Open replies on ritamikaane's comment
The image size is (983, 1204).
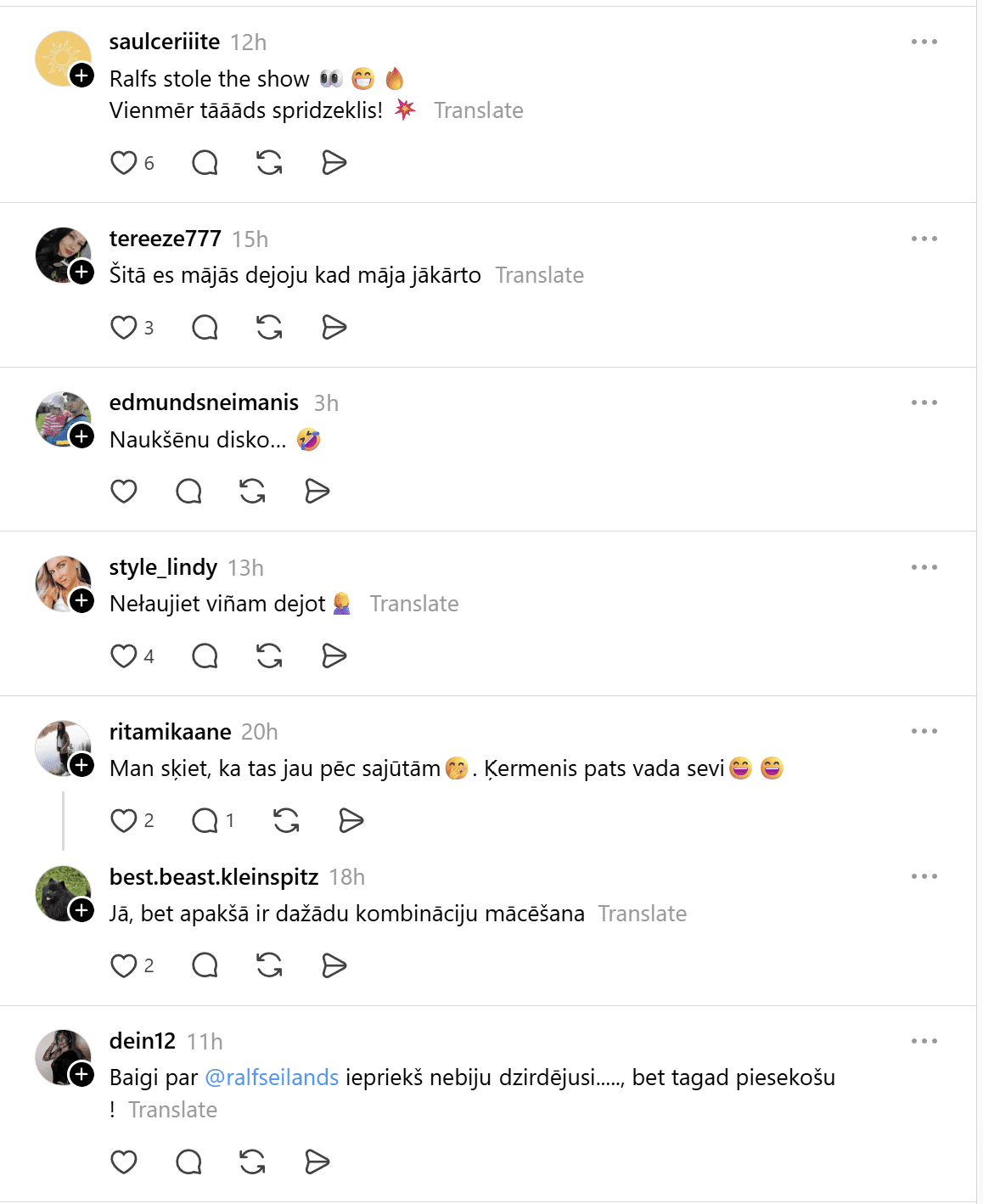205,820
